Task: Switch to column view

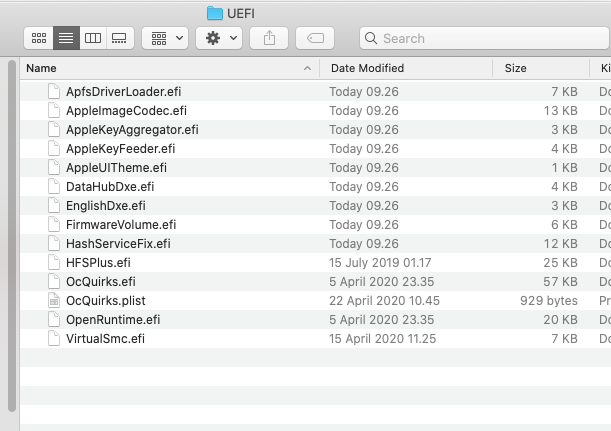Action: pos(93,38)
